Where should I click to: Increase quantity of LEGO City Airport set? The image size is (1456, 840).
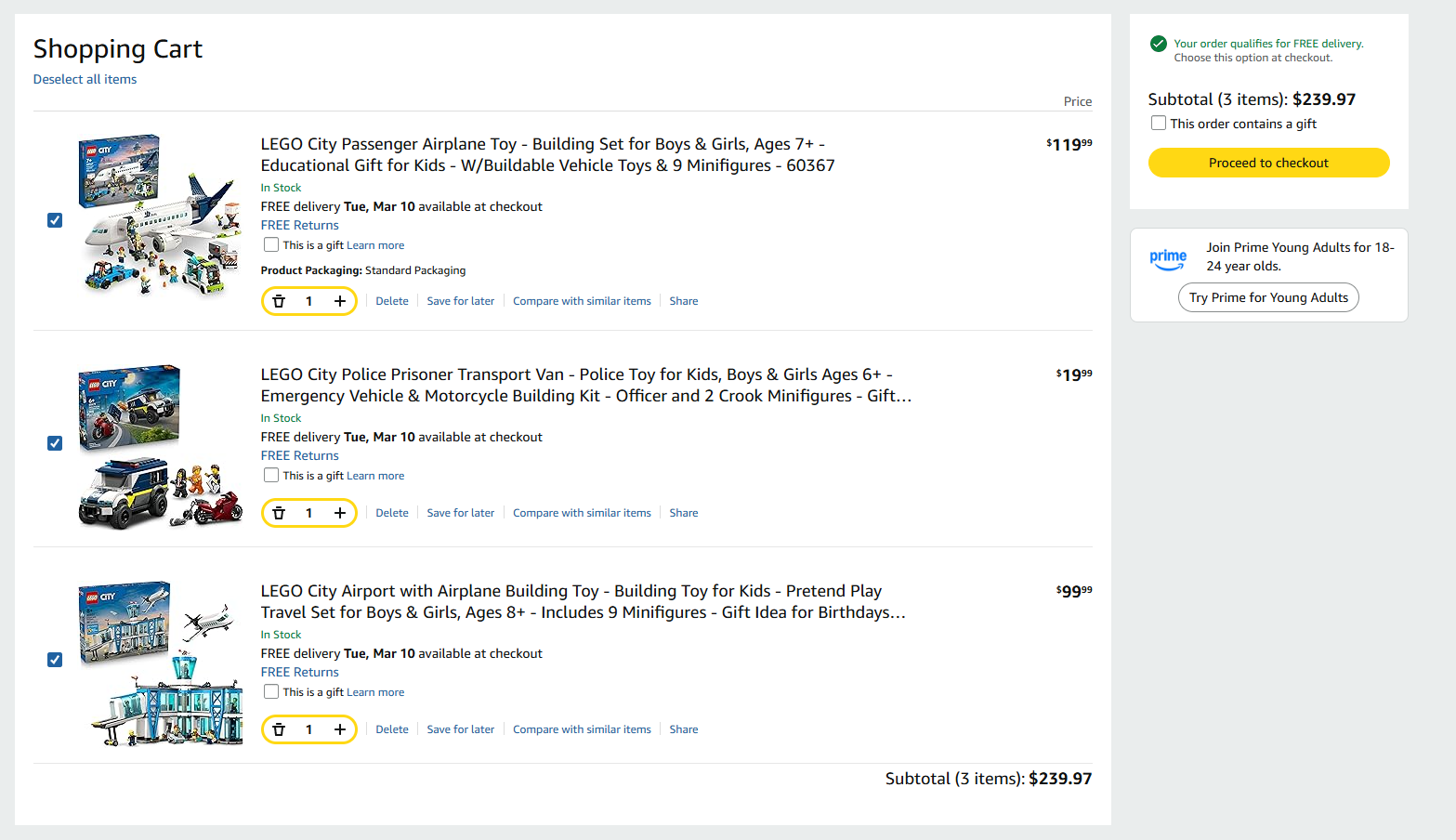[340, 729]
